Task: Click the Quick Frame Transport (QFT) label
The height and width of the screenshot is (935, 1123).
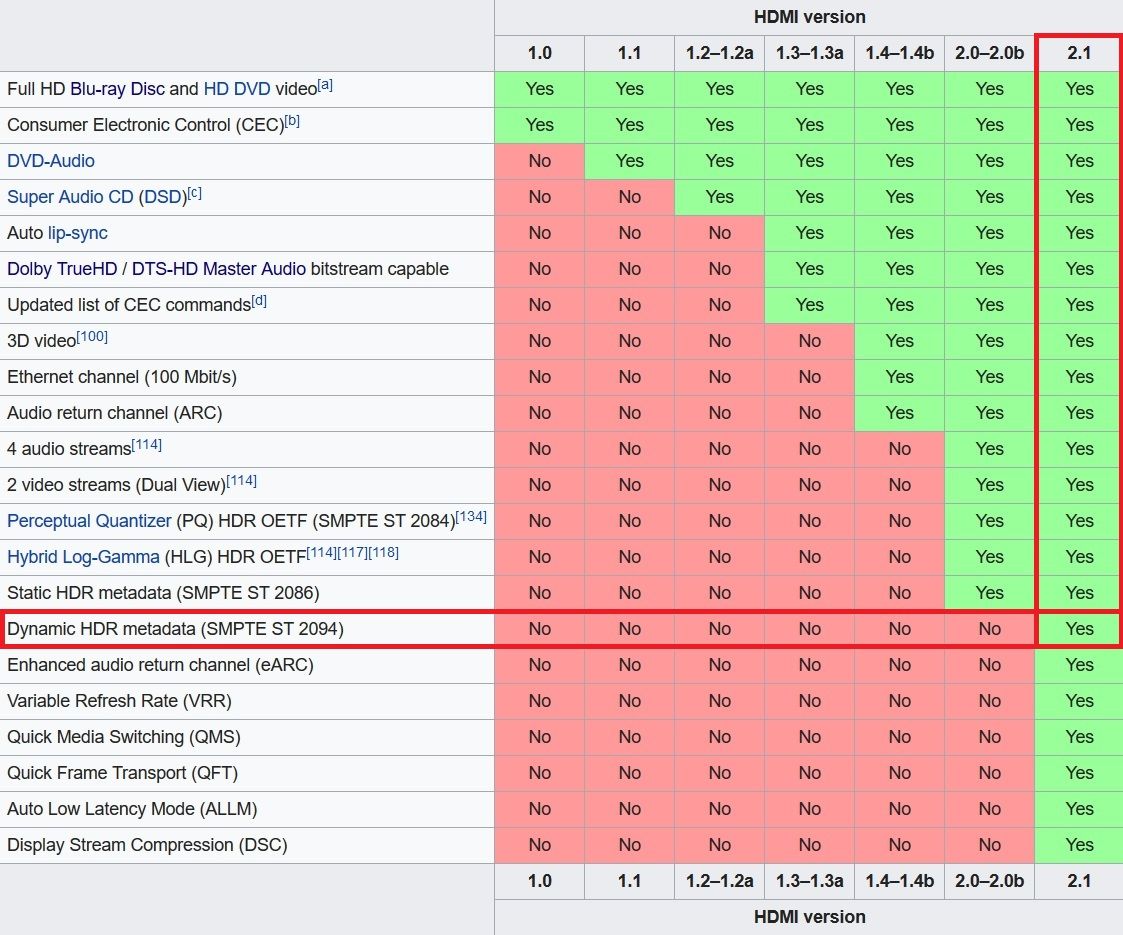Action: [x=122, y=773]
